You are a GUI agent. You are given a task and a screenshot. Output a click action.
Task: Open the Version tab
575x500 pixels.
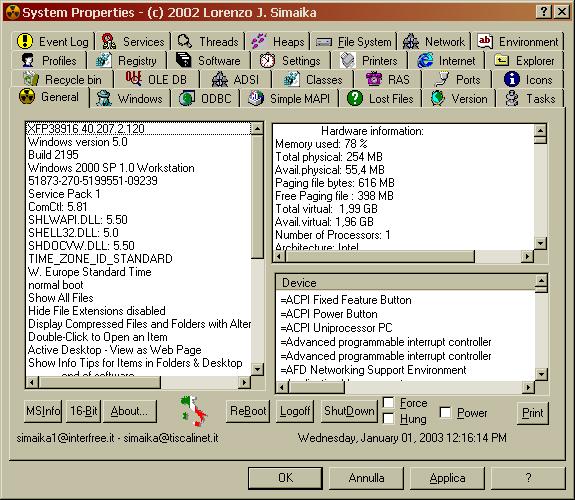pyautogui.click(x=459, y=99)
